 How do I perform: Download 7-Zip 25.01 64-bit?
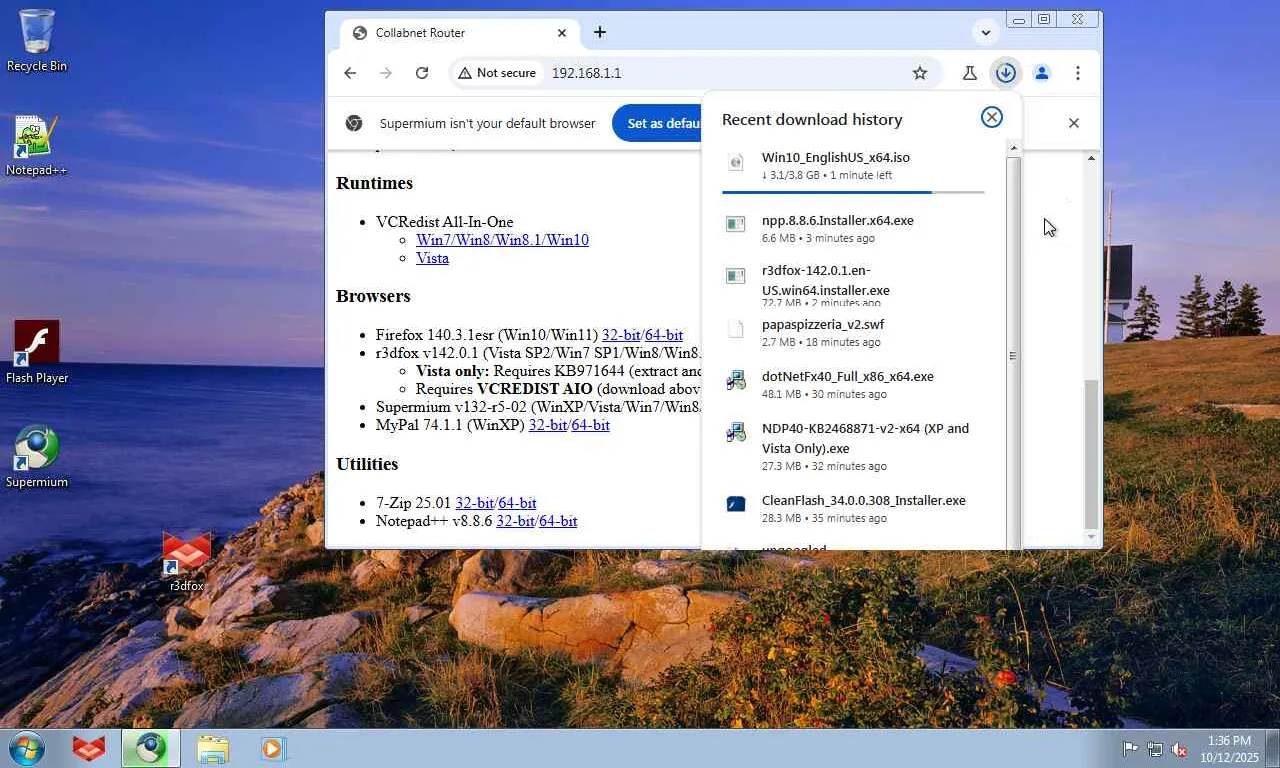[518, 503]
